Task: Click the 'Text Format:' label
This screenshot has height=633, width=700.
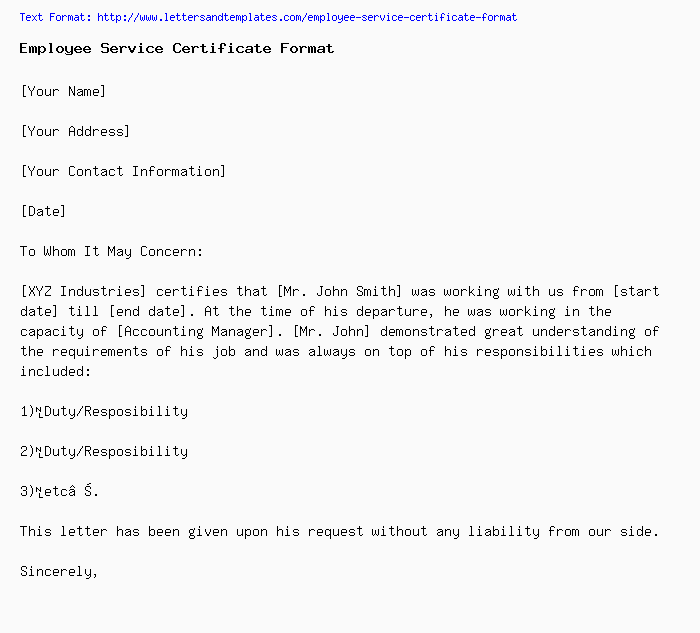Action: coord(55,17)
